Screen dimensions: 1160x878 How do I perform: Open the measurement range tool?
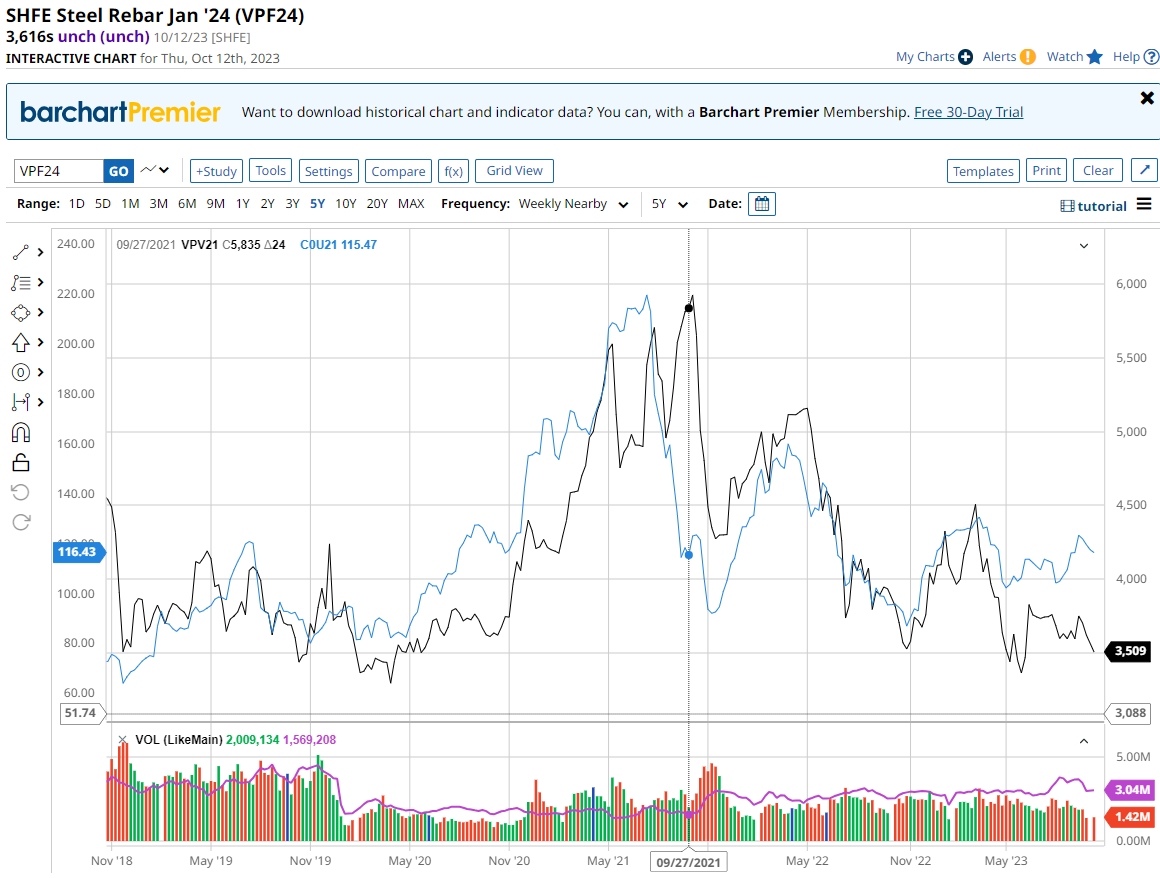pos(21,402)
